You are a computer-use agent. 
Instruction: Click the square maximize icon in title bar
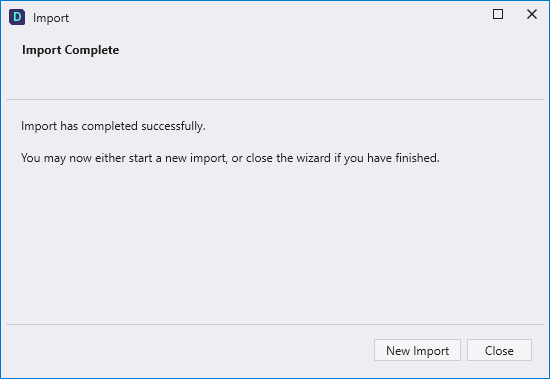[498, 14]
